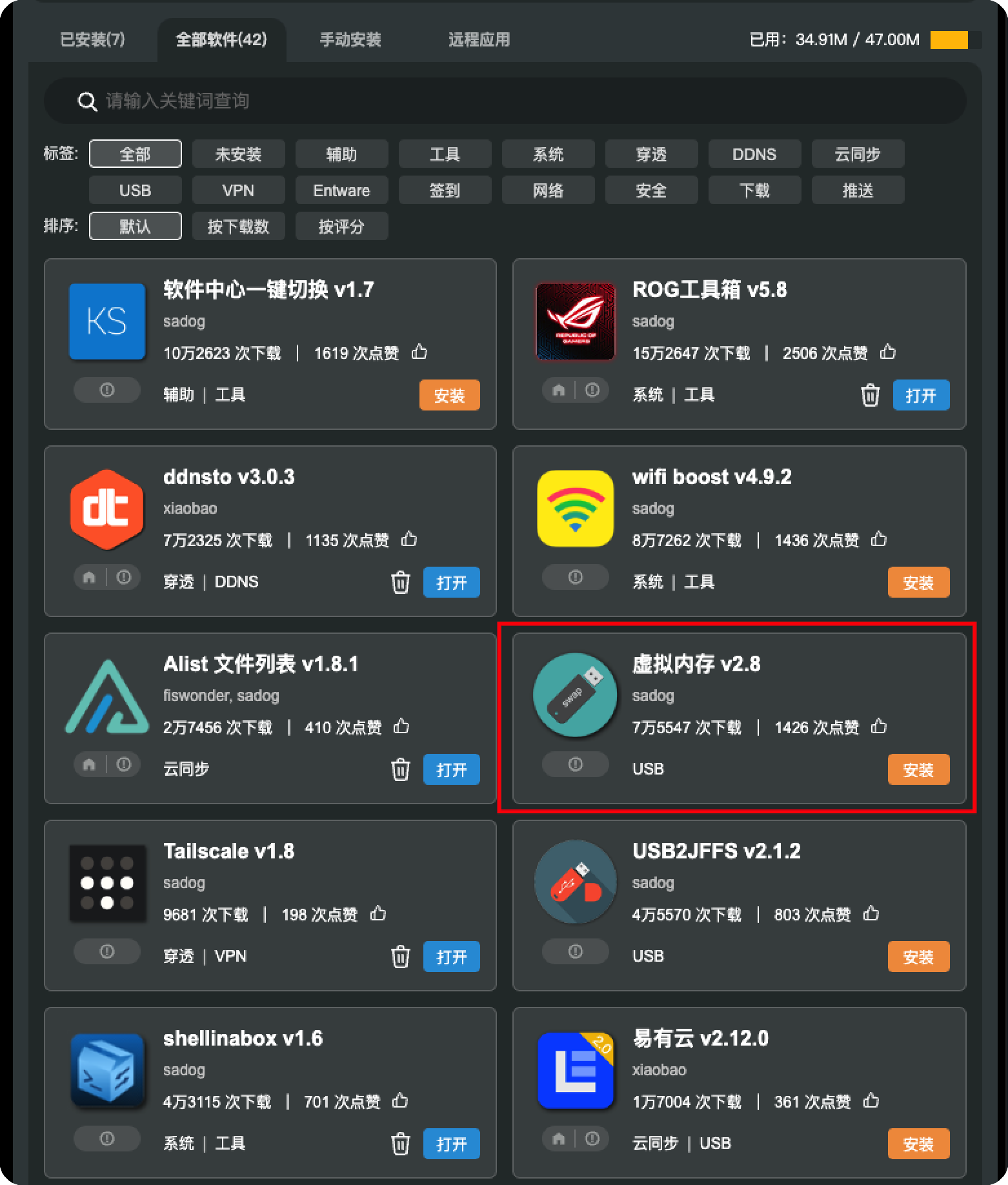Uninstall Tailscale with trash icon
Screen dimensions: 1008x1185
pyautogui.click(x=401, y=957)
